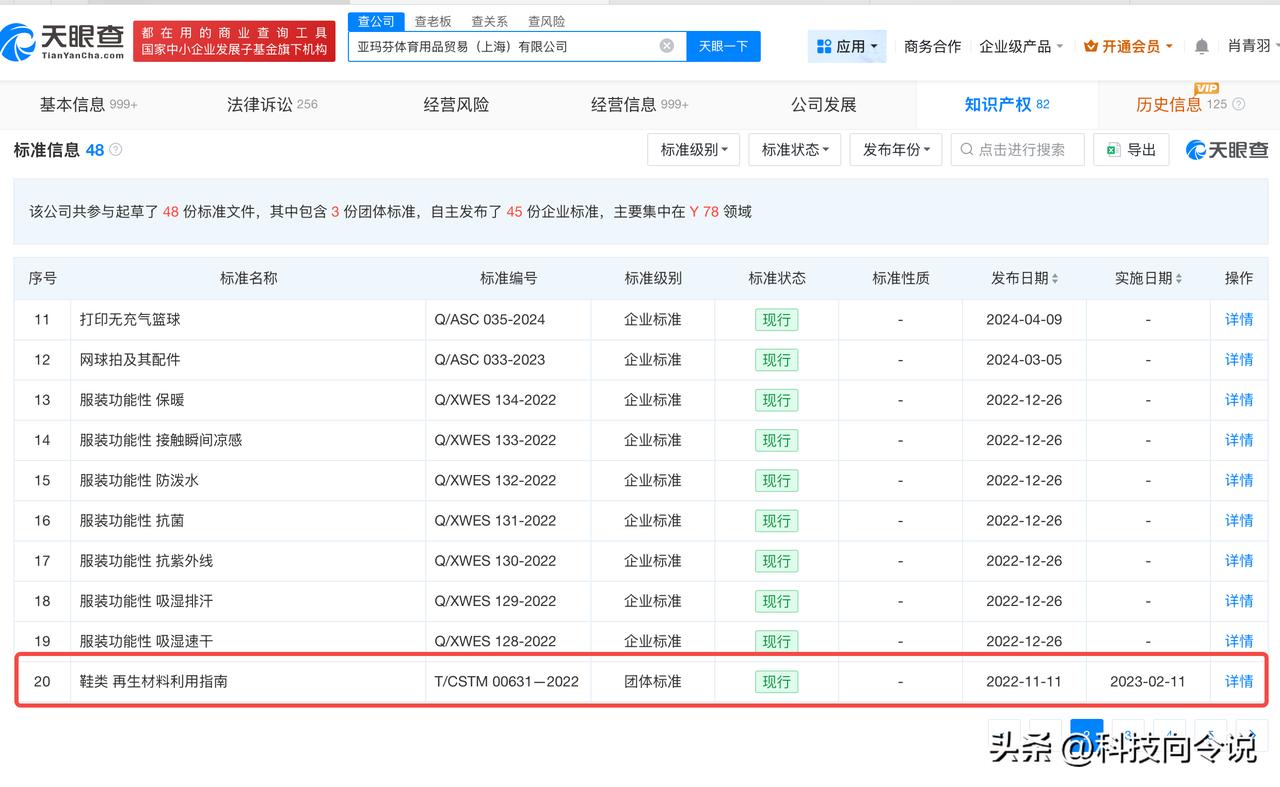Screen dimensions: 1280x787
Task: Click standard name 鞋类 再生材料利用指南
Action: tap(154, 681)
